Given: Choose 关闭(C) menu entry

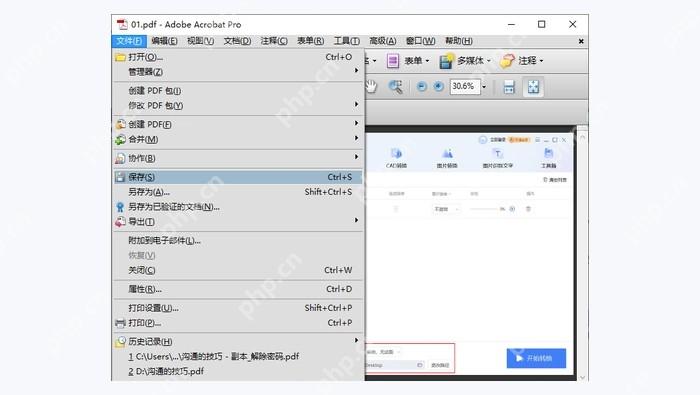Looking at the screenshot, I should pyautogui.click(x=239, y=270).
